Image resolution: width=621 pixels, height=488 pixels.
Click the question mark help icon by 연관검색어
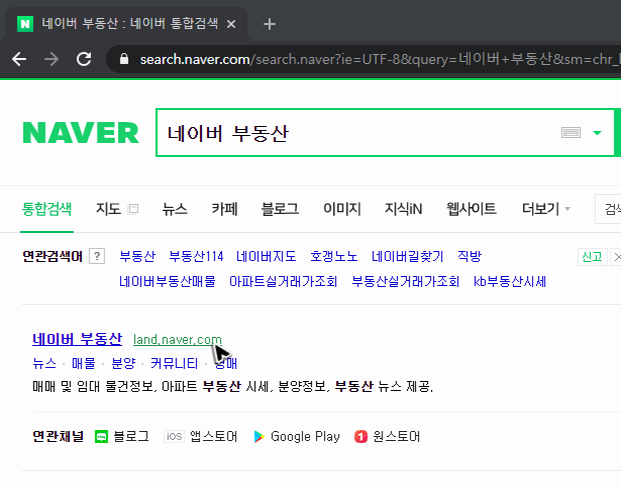(97, 256)
